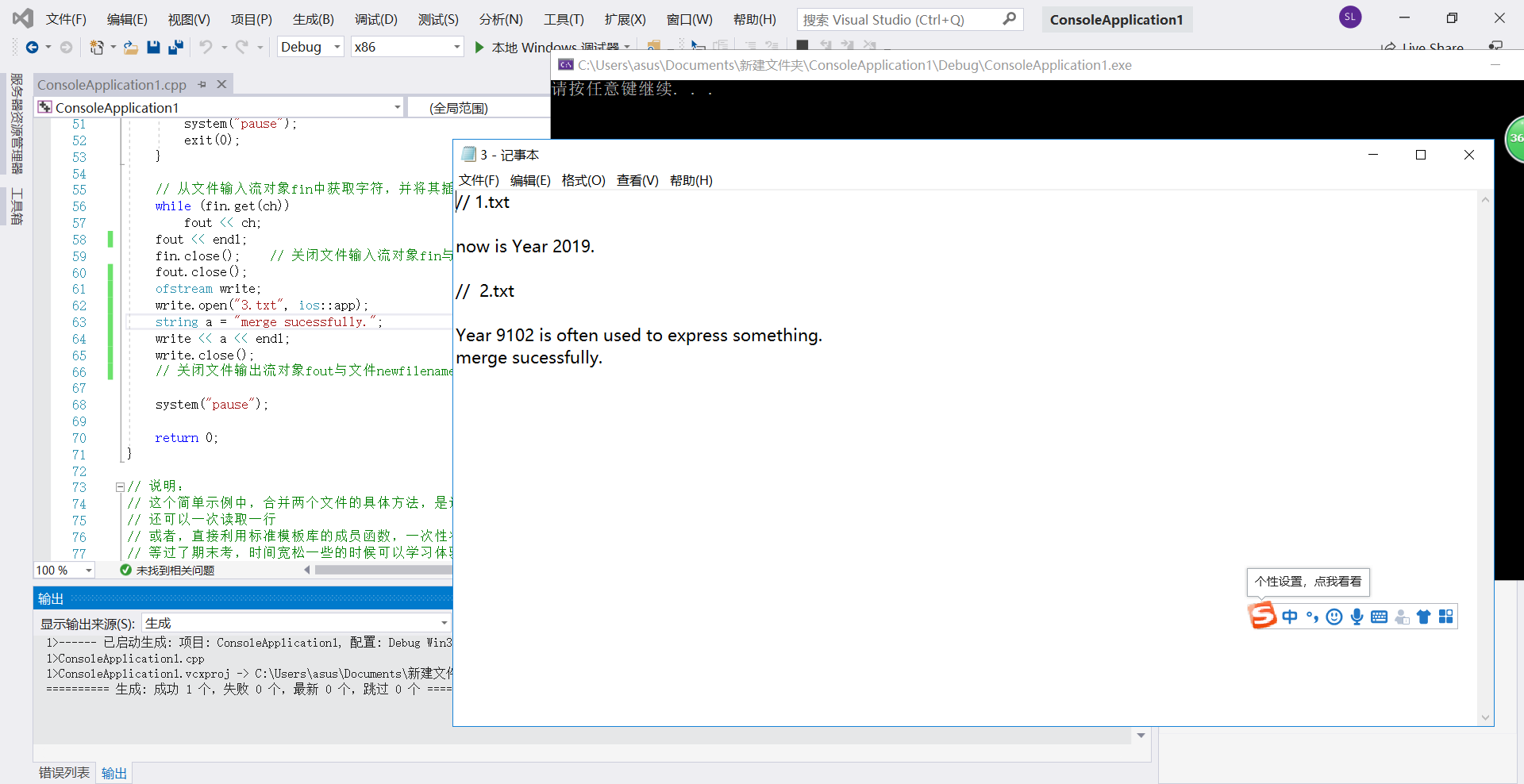Close the ConsoleApplication1.cpp editor tab
This screenshot has width=1524, height=784.
221,85
